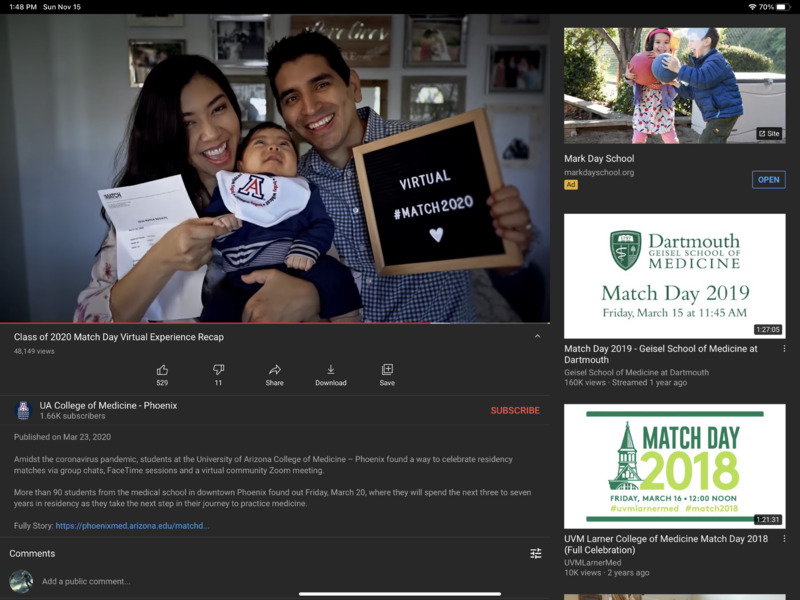Tap the Download arrow icon
Screen dimensions: 800x600
point(331,370)
